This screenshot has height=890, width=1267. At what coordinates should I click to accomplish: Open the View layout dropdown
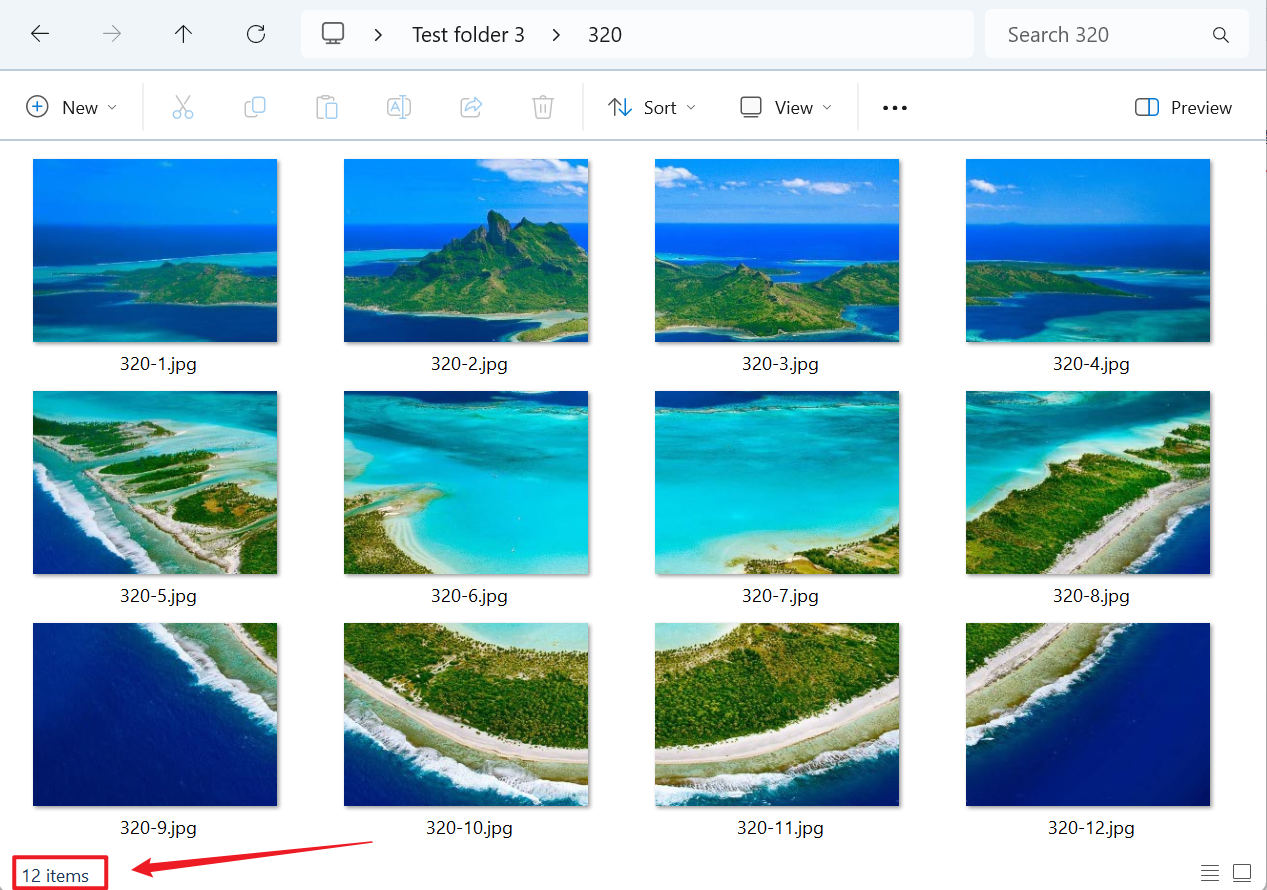click(786, 107)
